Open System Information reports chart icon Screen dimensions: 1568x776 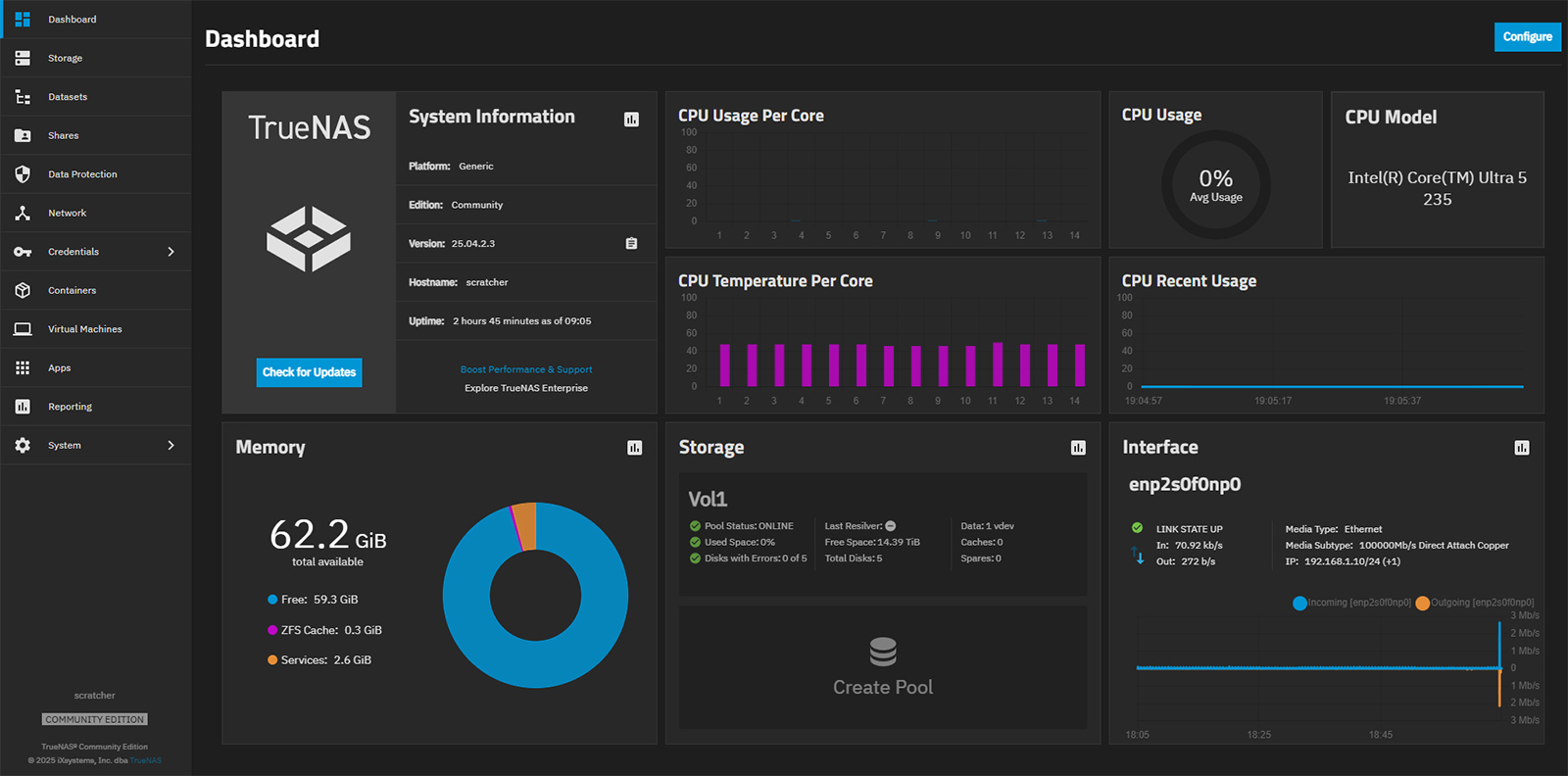click(x=631, y=120)
